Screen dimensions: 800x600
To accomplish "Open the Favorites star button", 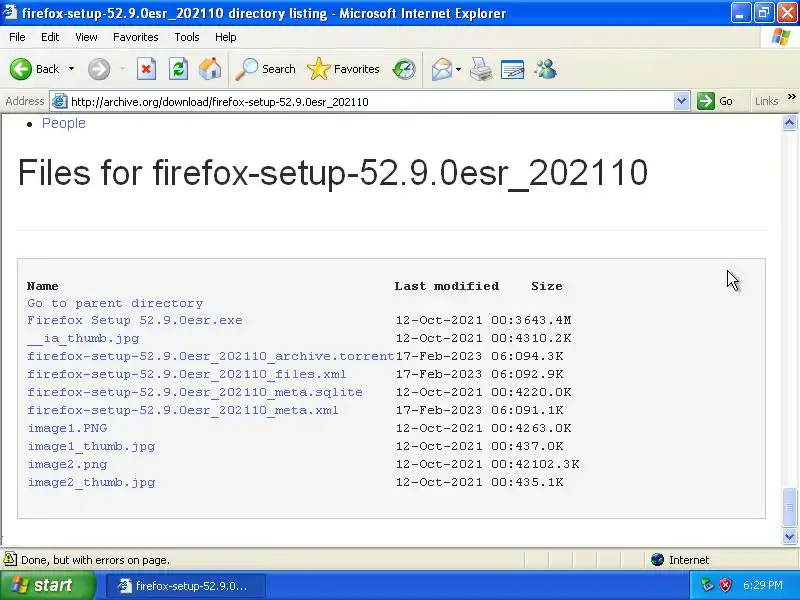I will (343, 69).
